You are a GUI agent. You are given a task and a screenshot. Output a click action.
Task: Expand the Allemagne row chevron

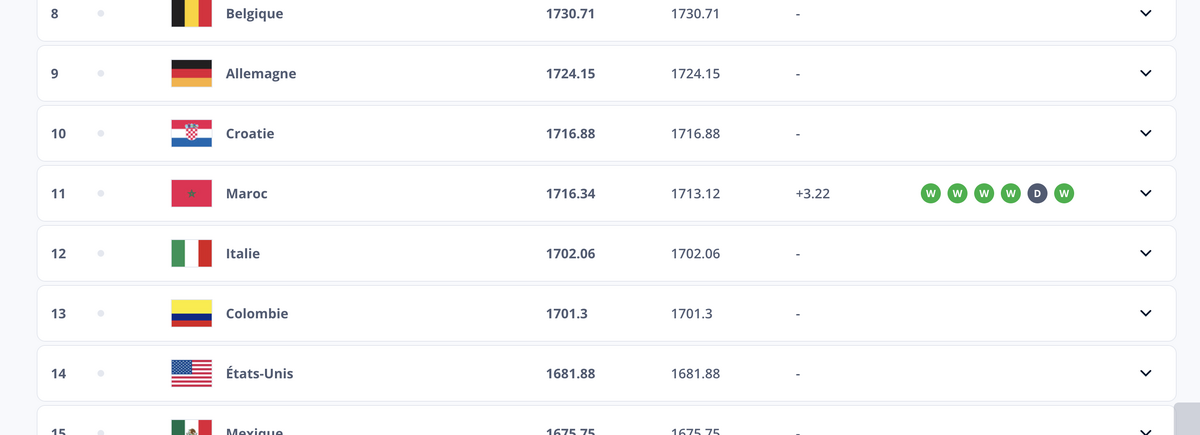point(1146,73)
